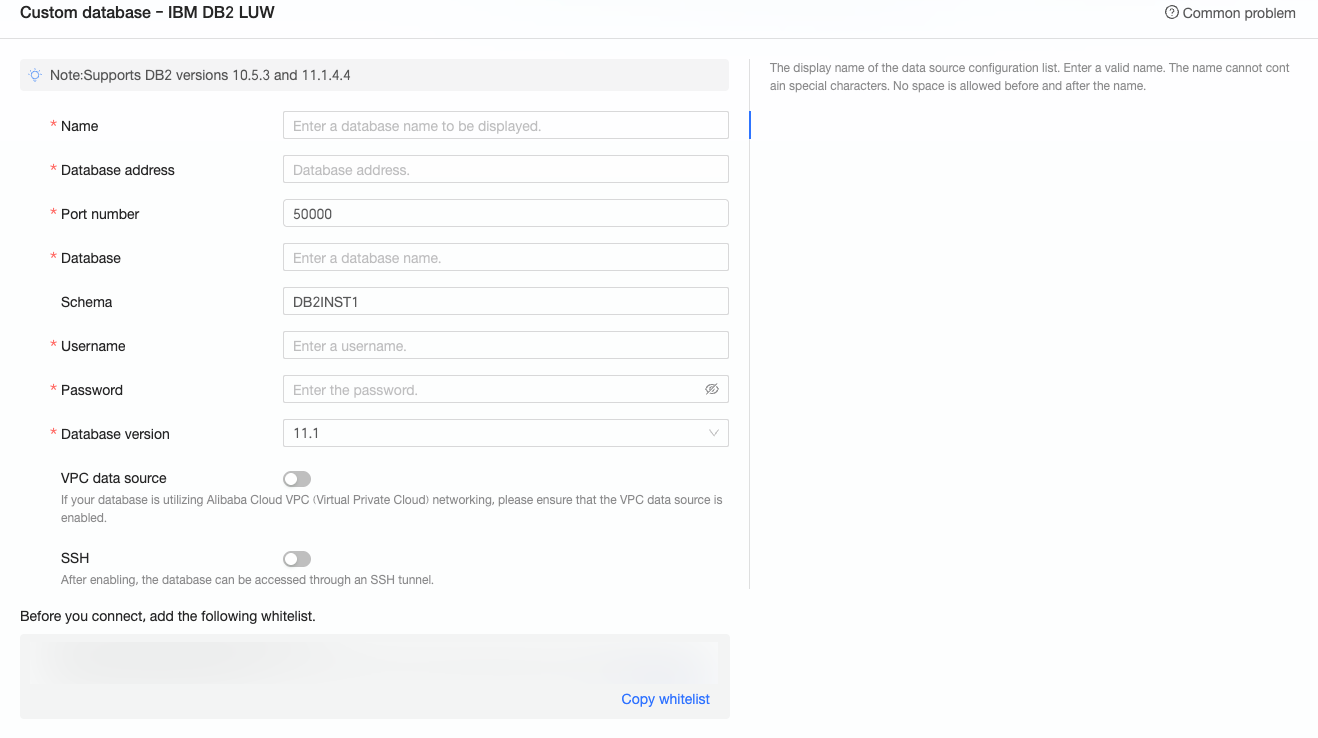Turn on the SSH tunnel toggle
The height and width of the screenshot is (738, 1318).
(x=297, y=559)
